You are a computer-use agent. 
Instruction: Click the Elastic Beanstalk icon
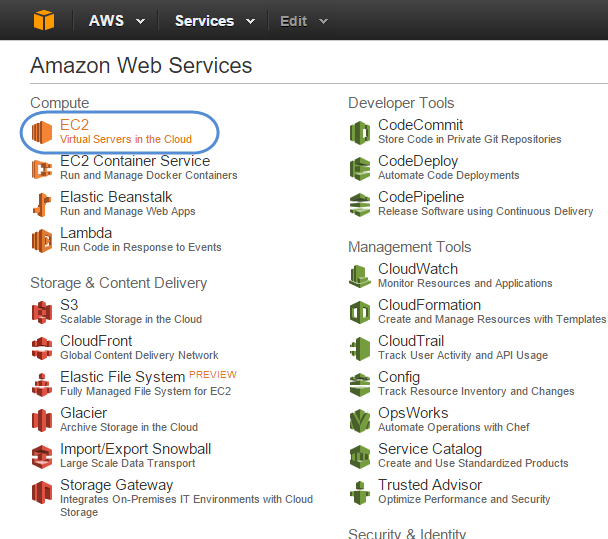(42, 204)
